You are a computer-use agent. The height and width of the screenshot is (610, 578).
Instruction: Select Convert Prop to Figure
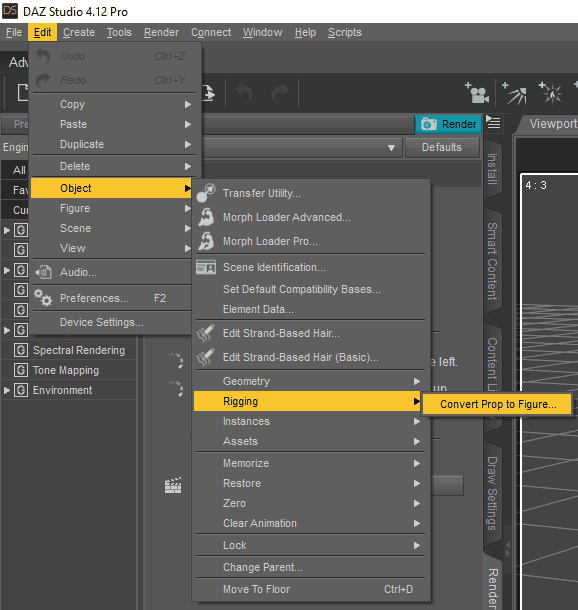coord(497,404)
